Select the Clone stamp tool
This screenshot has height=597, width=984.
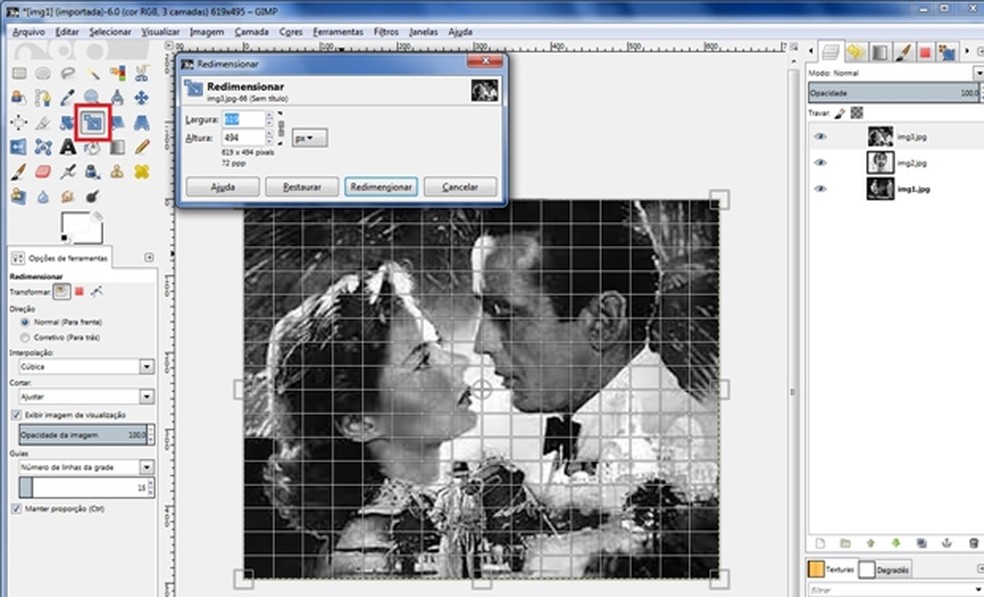117,171
